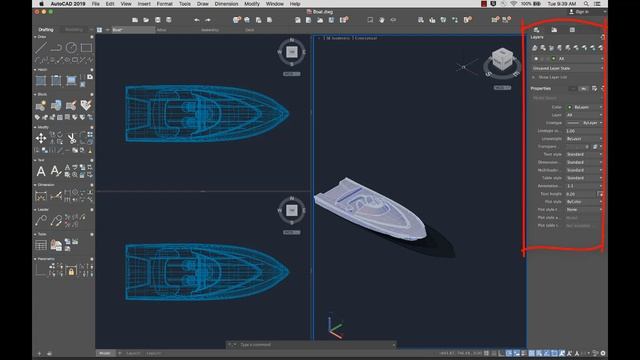Click Sign In at top right

579,12
